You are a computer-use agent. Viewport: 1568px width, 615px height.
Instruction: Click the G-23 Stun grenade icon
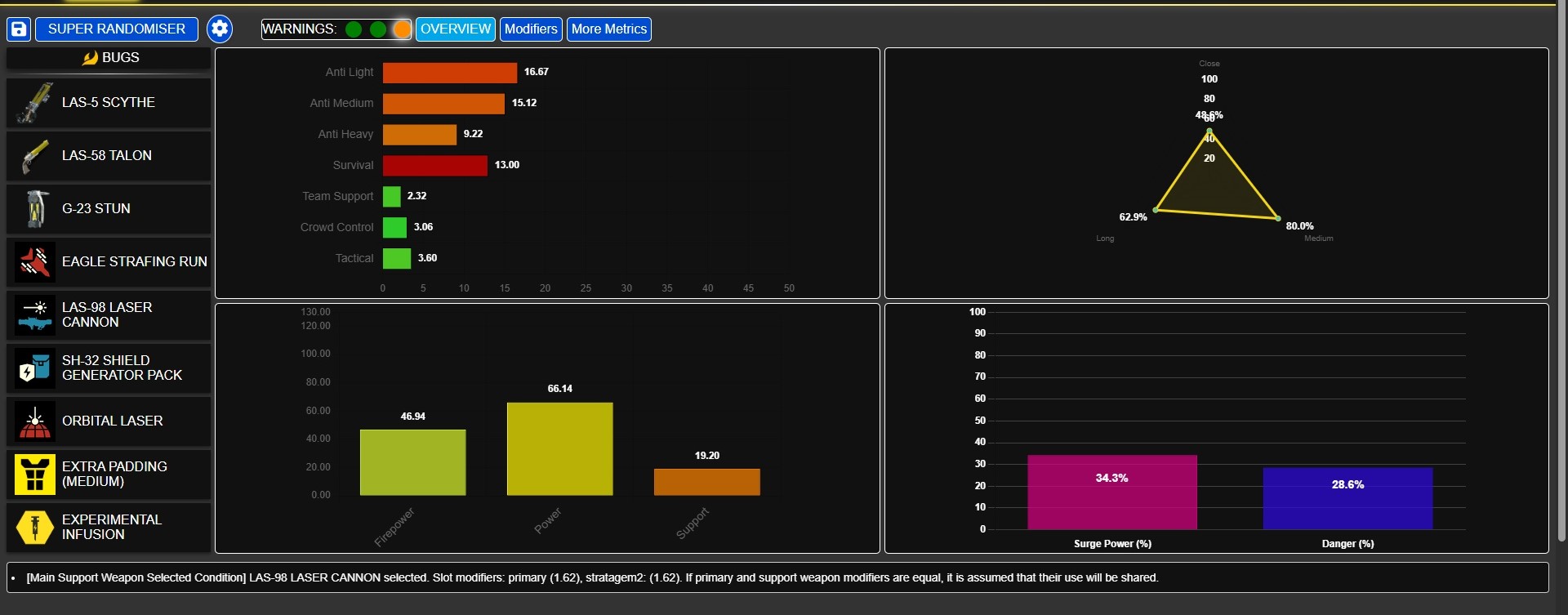pyautogui.click(x=35, y=209)
